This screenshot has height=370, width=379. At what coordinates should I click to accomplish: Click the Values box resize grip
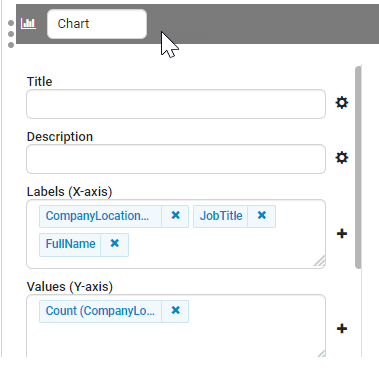(321, 353)
